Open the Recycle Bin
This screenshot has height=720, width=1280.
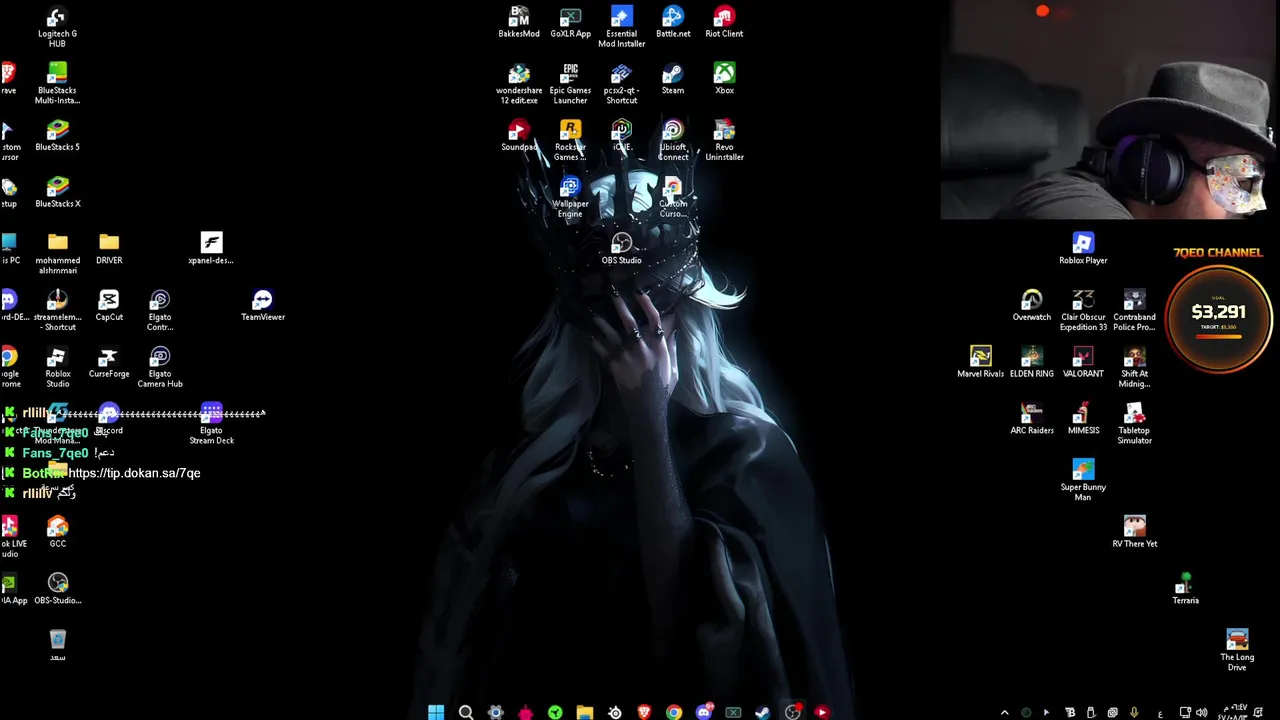[57, 646]
